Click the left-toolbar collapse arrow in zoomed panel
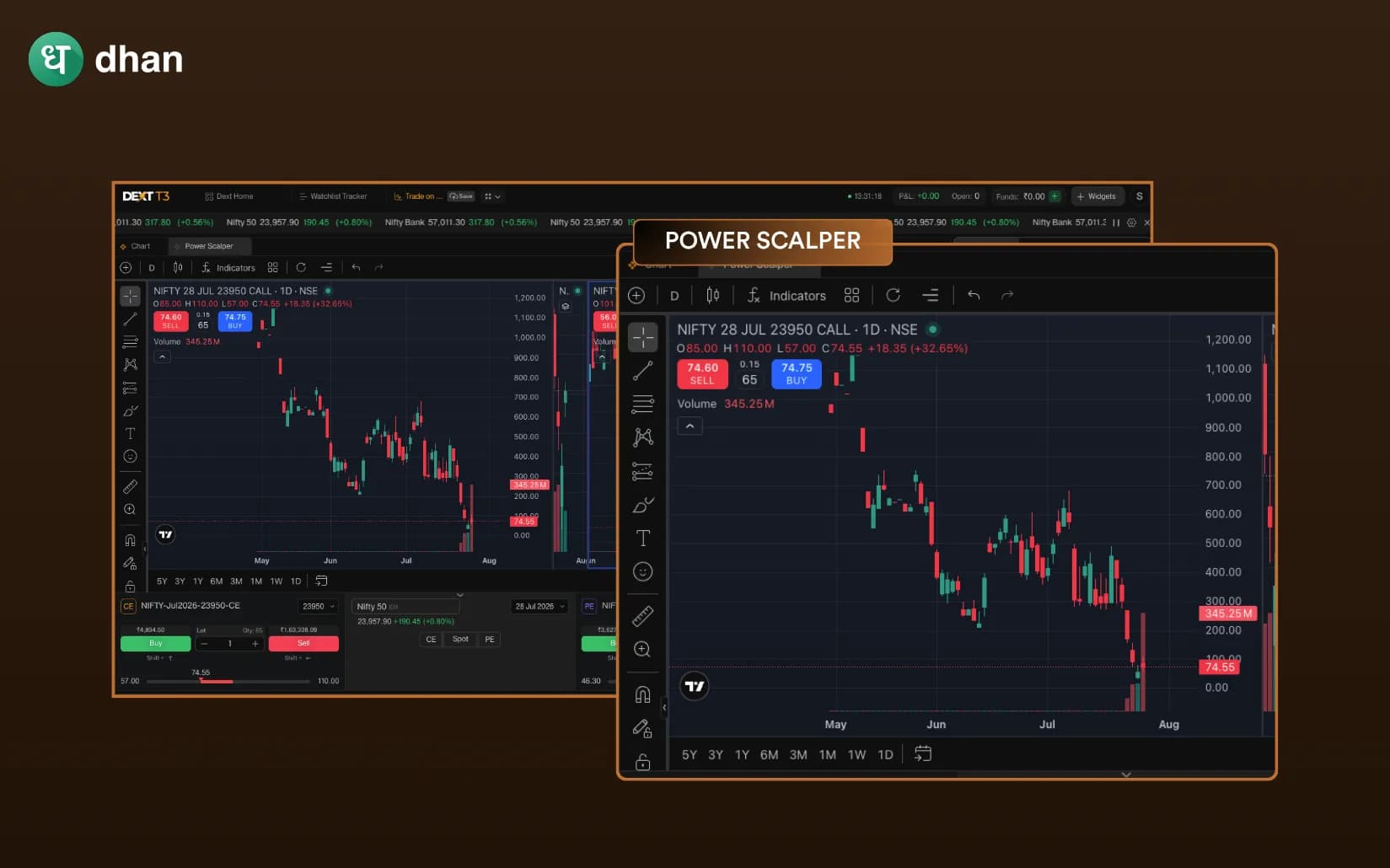This screenshot has height=868, width=1390. pyautogui.click(x=664, y=708)
